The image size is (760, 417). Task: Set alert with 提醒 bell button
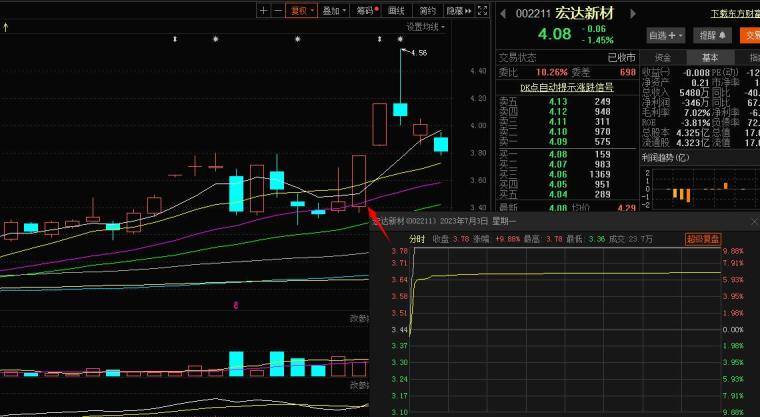pos(712,35)
